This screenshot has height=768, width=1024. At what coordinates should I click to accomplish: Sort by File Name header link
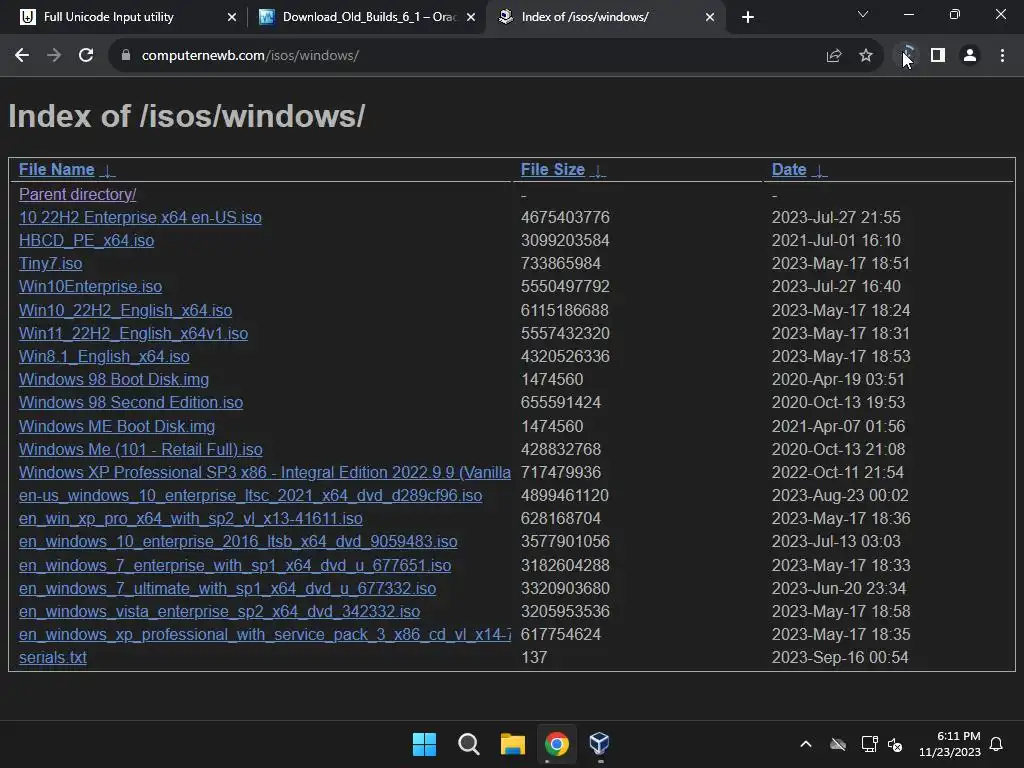click(57, 170)
